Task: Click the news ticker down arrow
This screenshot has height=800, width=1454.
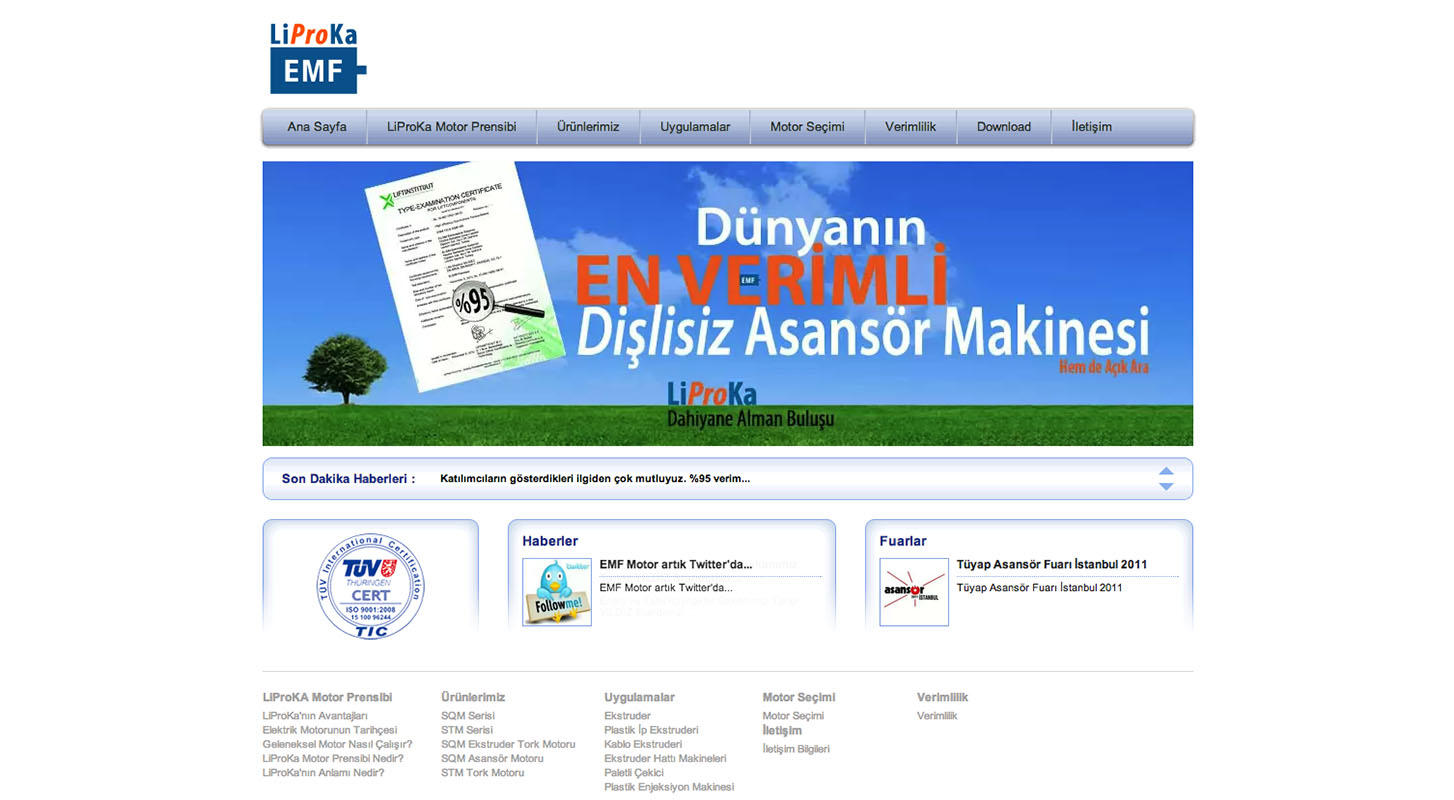Action: (x=1166, y=486)
